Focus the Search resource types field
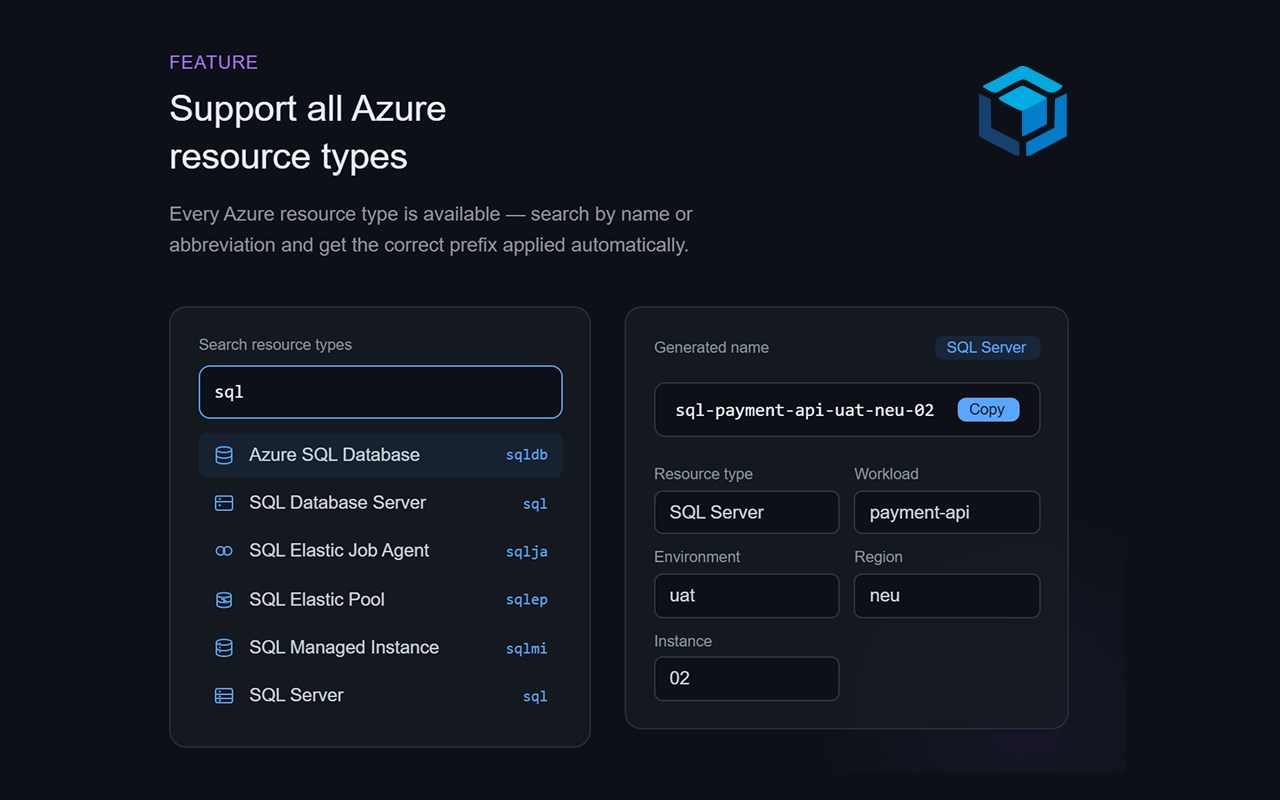Screen dimensions: 1280x800 [x=380, y=392]
